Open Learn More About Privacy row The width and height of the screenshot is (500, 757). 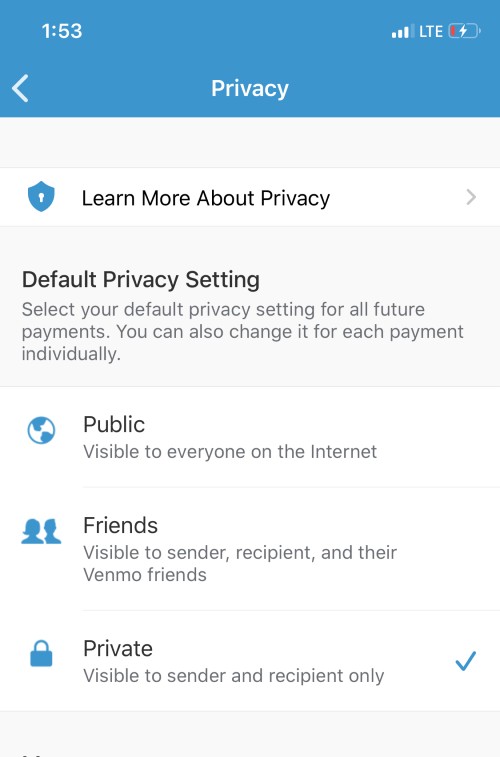pos(250,197)
